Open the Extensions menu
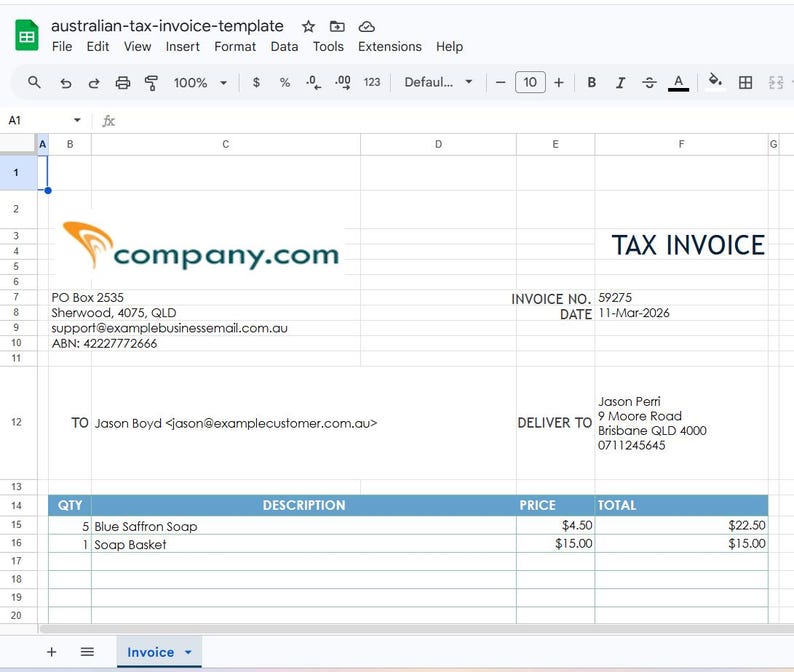This screenshot has width=794, height=672. point(389,47)
